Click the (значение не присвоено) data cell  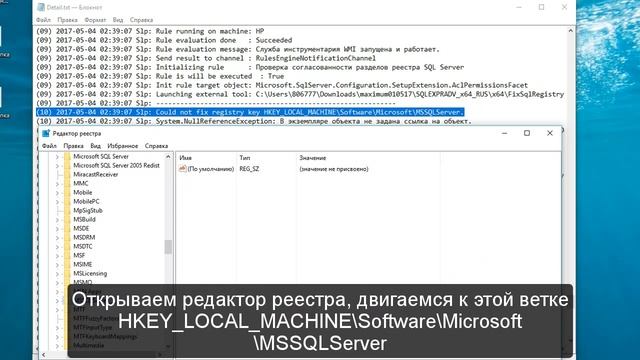click(334, 169)
